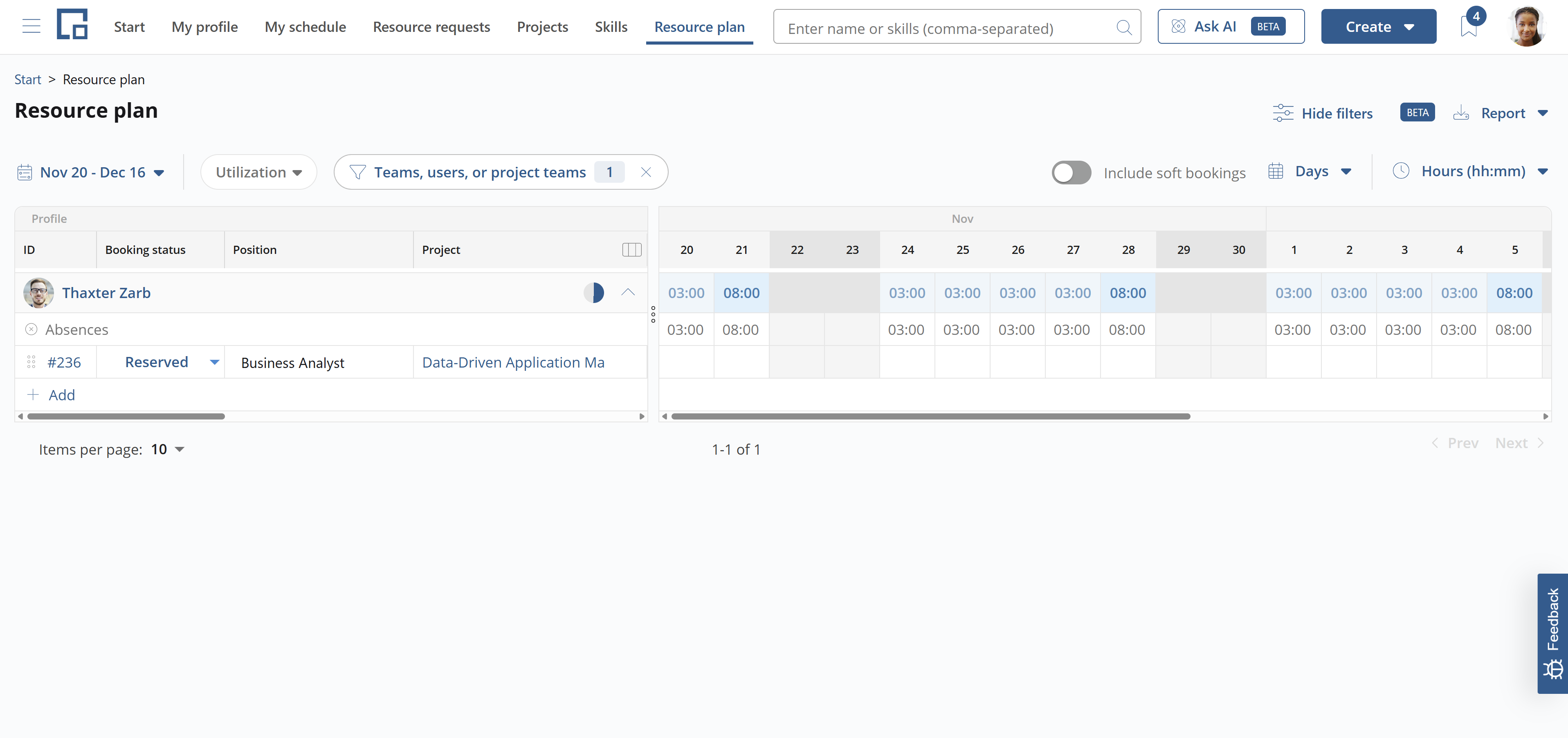Click the name or skills search field

957,27
